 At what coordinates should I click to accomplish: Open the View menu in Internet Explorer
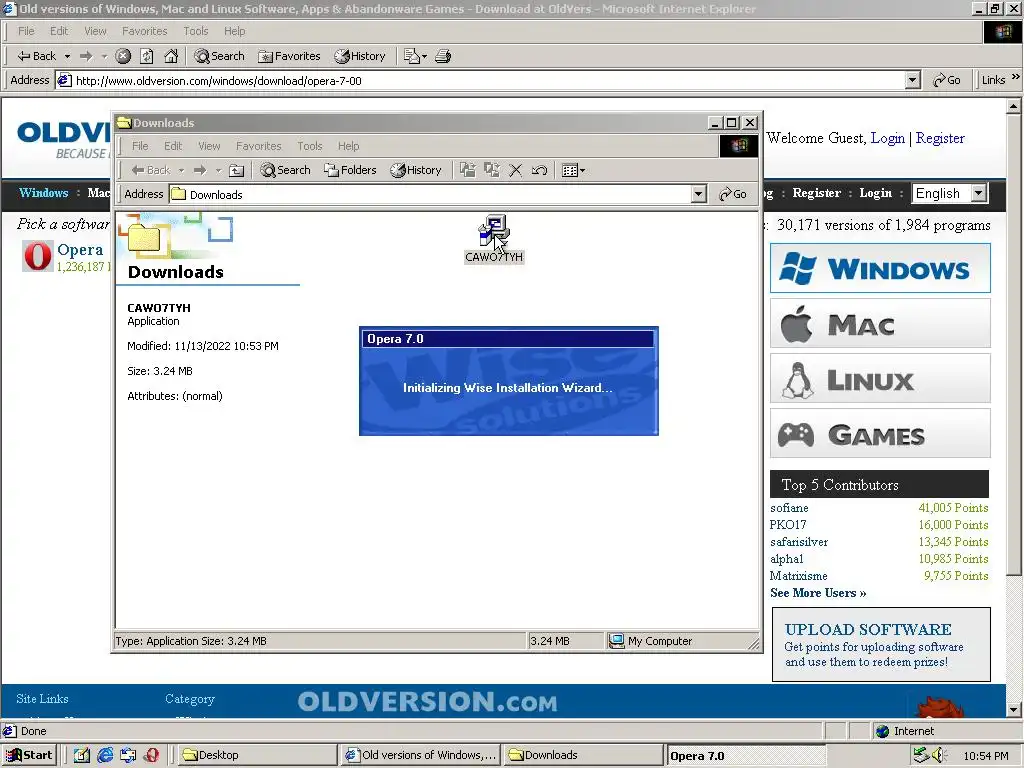(95, 31)
